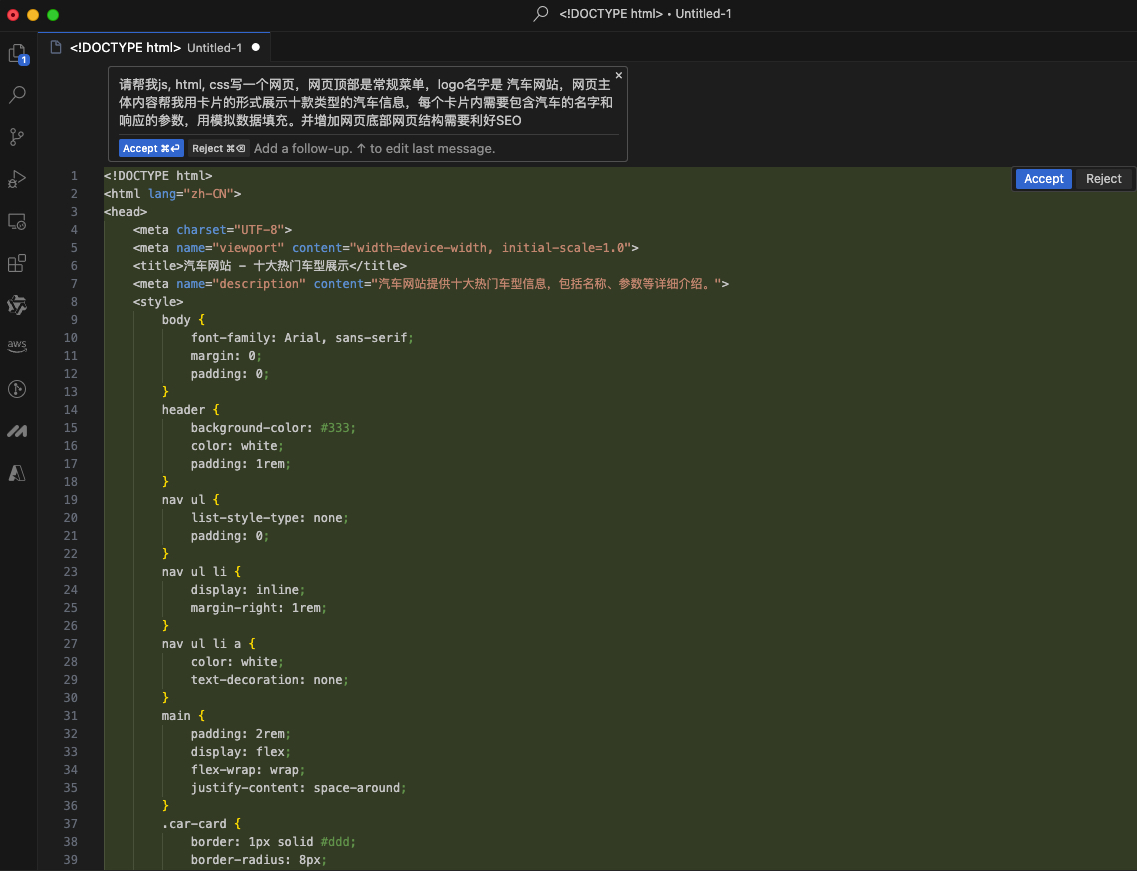Open the Extensions marketplace view
The height and width of the screenshot is (871, 1137).
(17, 263)
